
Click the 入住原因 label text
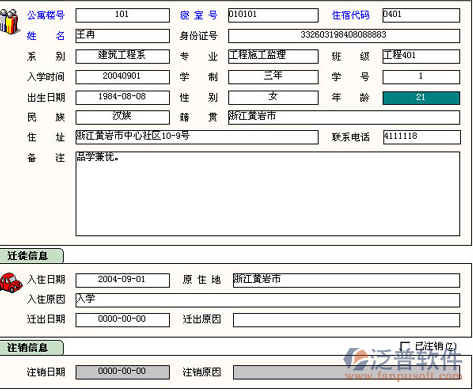(x=46, y=299)
